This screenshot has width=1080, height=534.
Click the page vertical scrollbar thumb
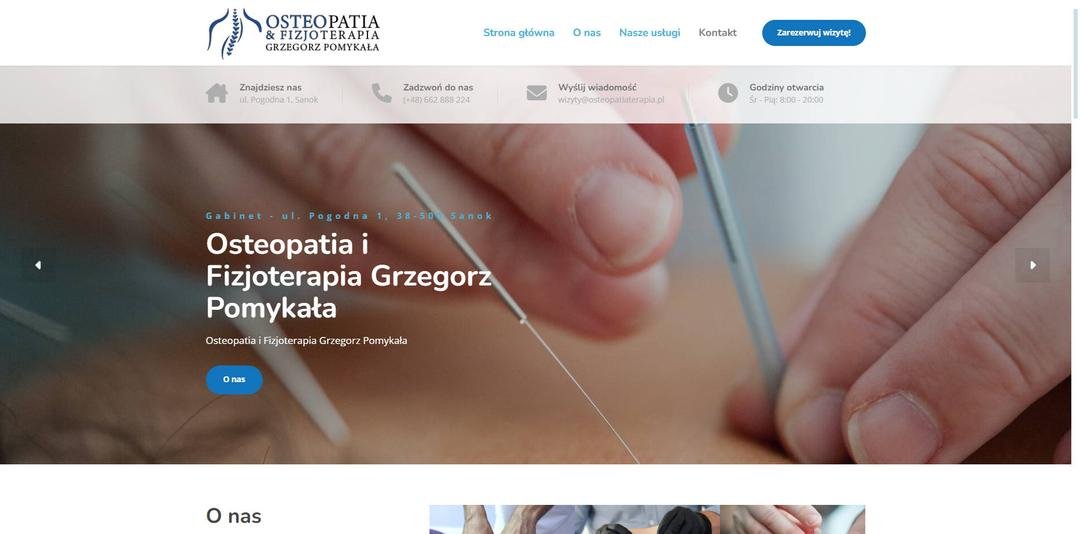click(x=1076, y=60)
